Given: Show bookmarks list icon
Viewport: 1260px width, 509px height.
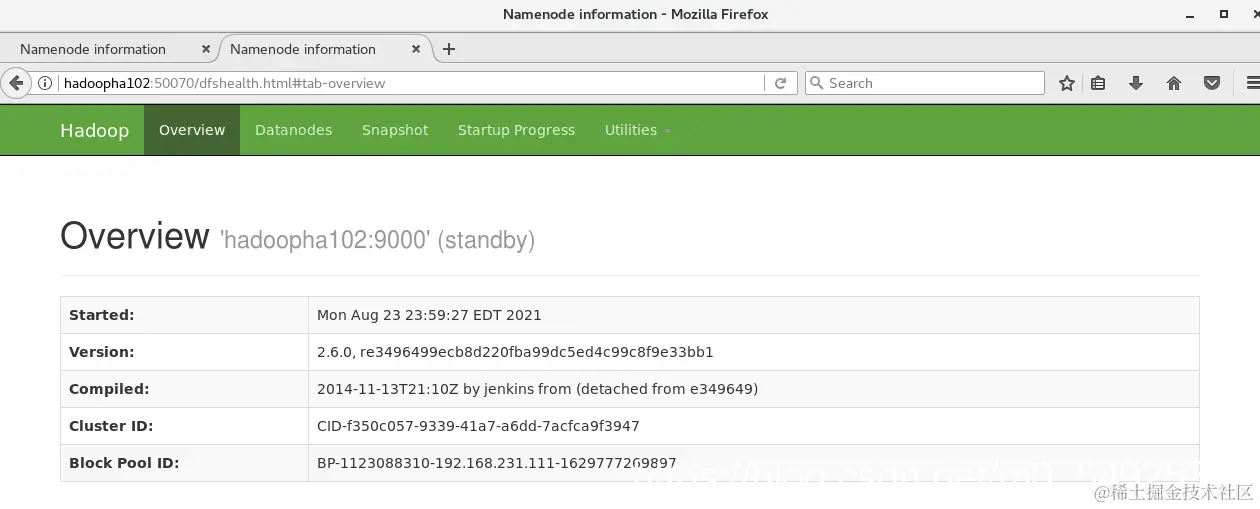Looking at the screenshot, I should click(x=1098, y=83).
